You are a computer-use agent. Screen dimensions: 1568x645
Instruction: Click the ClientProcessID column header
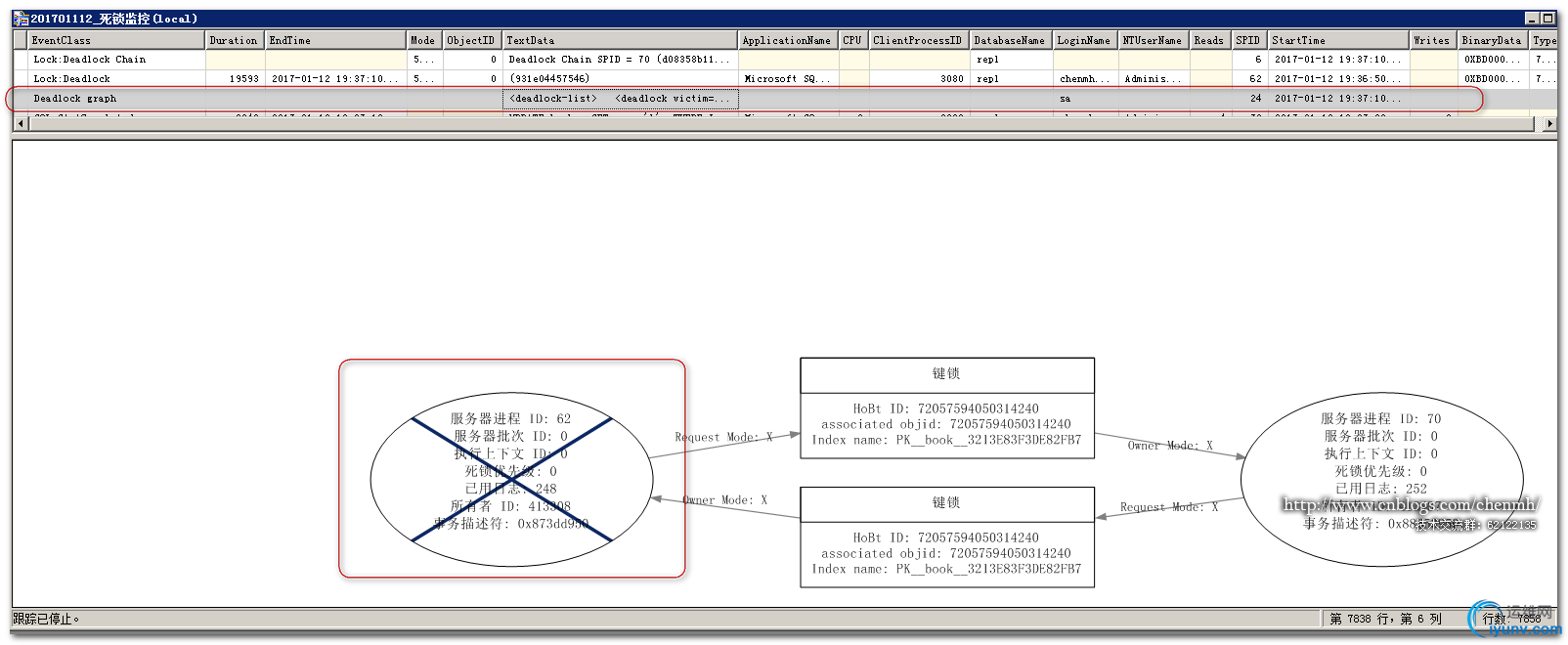click(920, 40)
